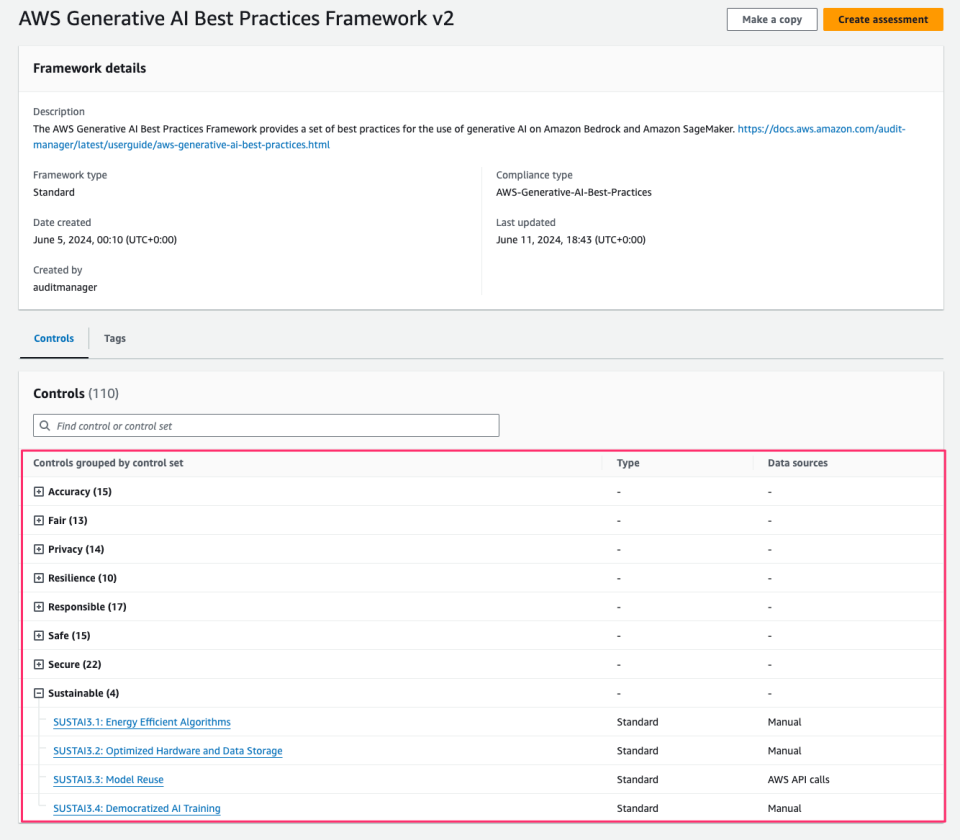960x840 pixels.
Task: Open the SUSTAI3.3 Model Reuse control
Action: point(108,779)
